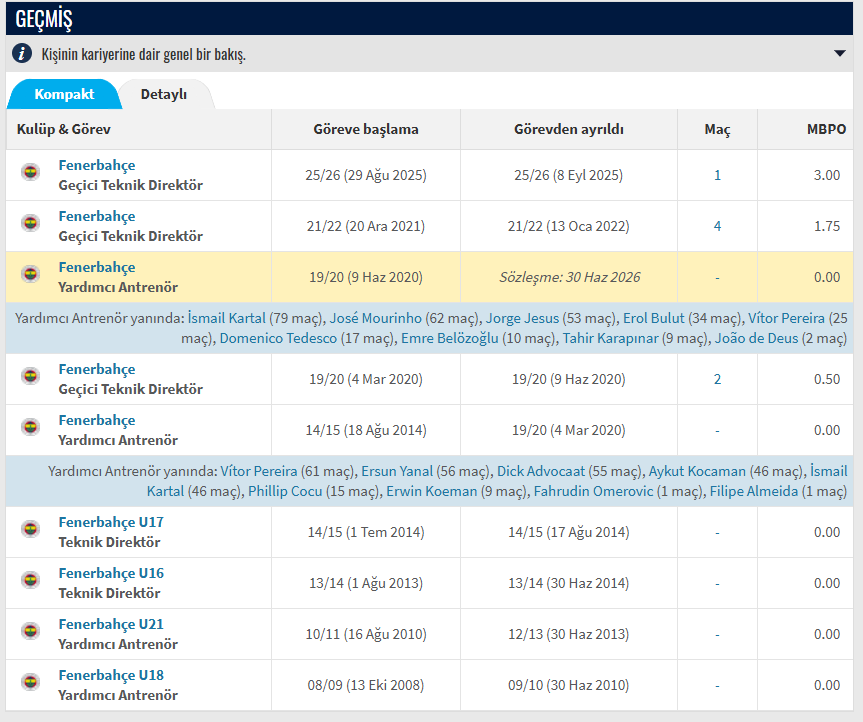The height and width of the screenshot is (722, 863).
Task: Expand the career overview dropdown arrow
Action: click(839, 53)
